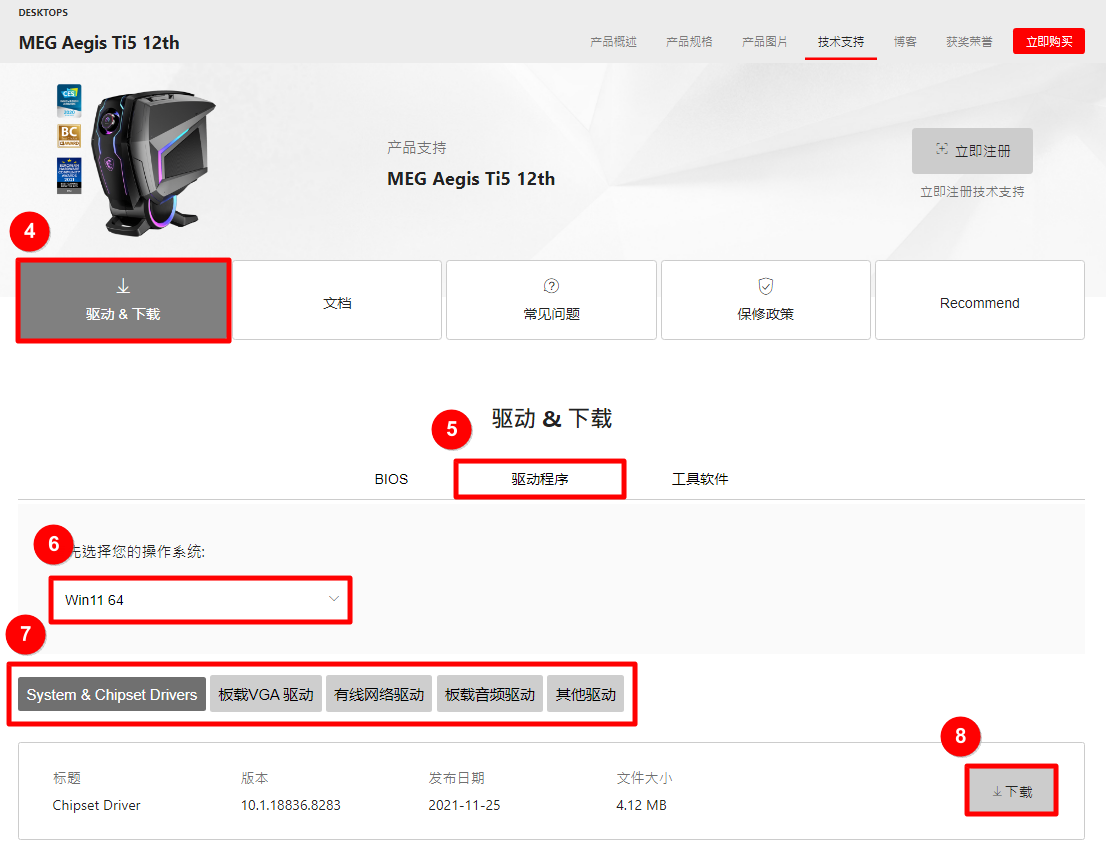This screenshot has width=1106, height=856.
Task: Select 有线网络驱动 category
Action: 379,694
